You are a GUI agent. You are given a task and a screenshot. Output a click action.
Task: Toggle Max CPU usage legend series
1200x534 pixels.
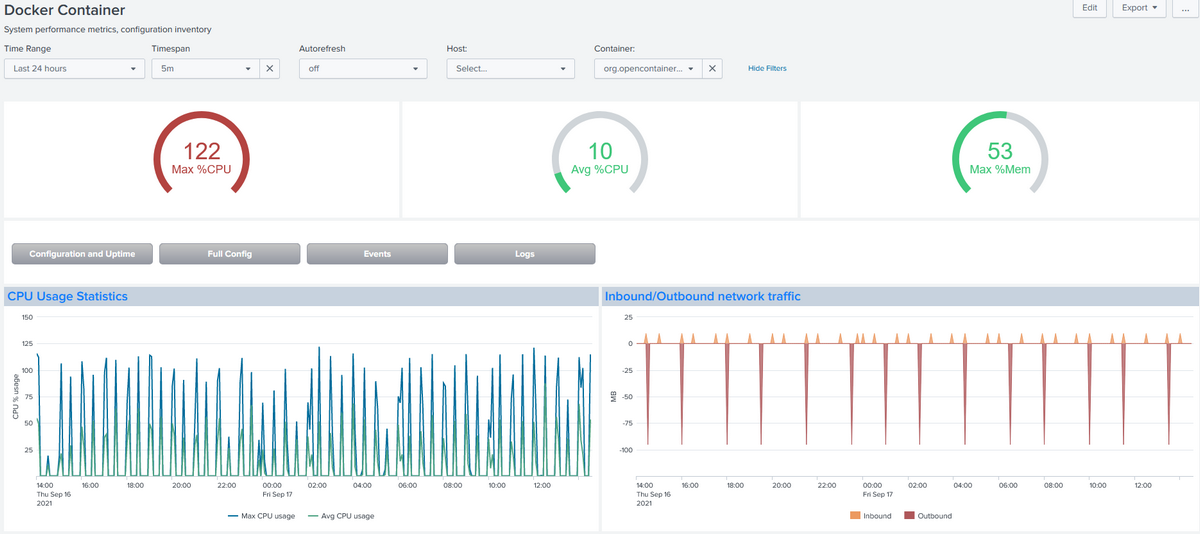coord(261,516)
